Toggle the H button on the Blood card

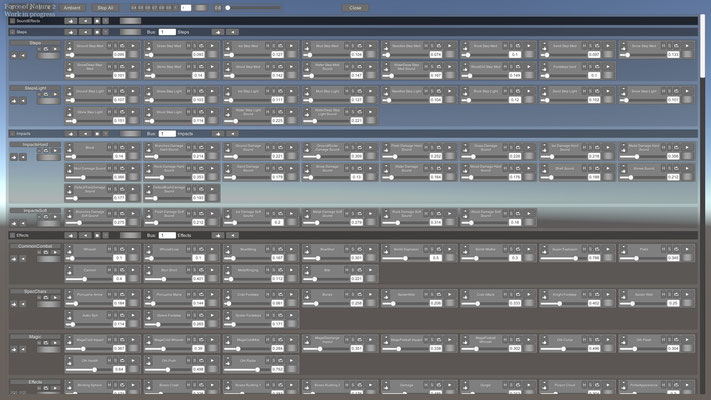coord(109,147)
